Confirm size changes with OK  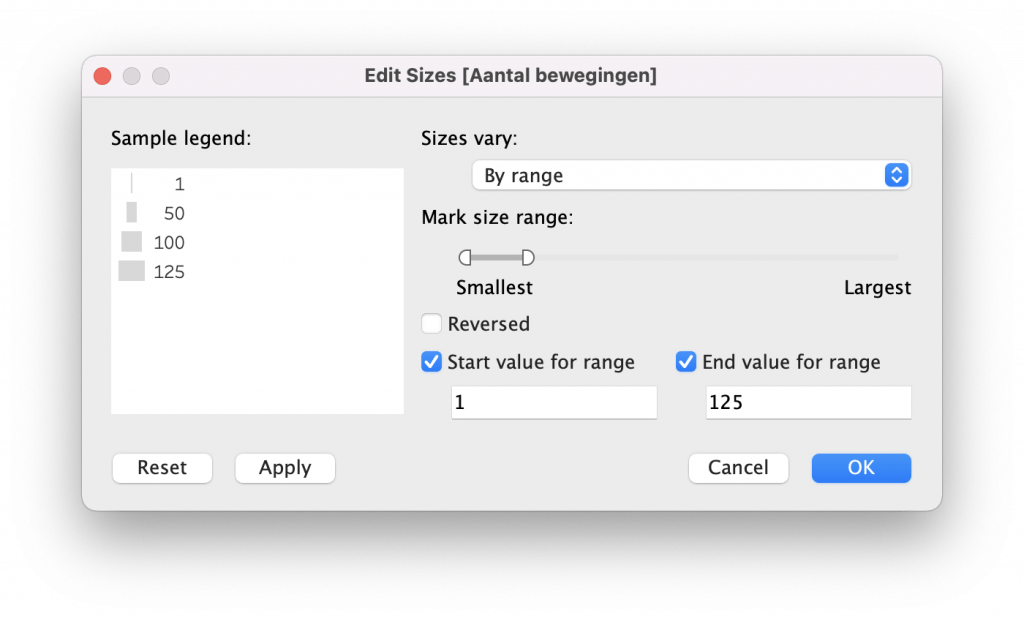click(x=861, y=468)
